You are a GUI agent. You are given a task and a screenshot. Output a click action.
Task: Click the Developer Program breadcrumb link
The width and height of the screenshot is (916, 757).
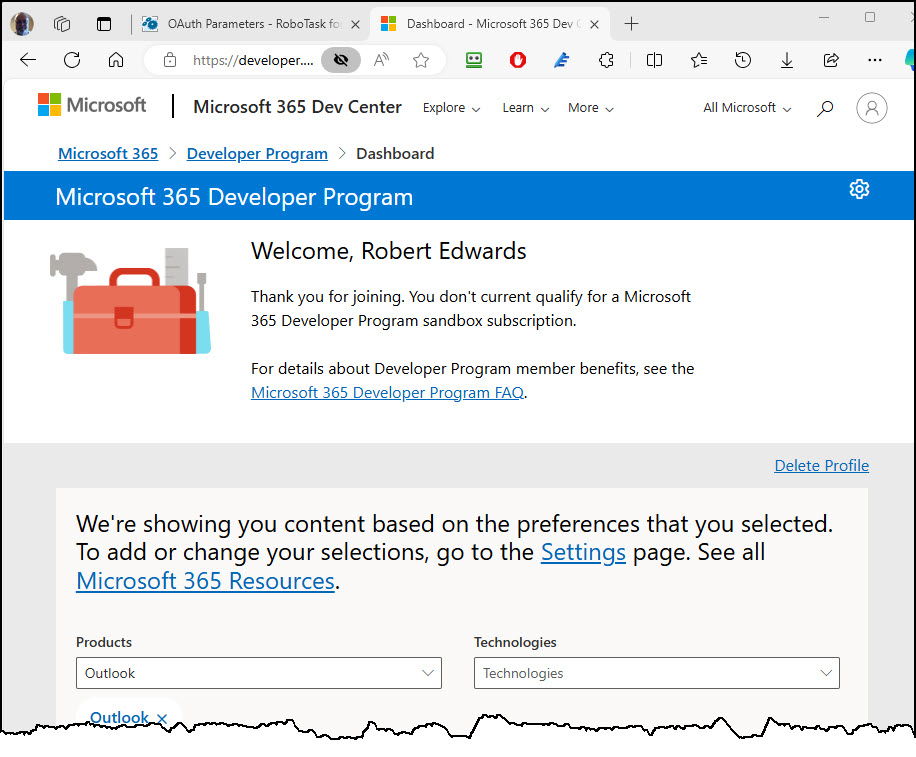coord(257,154)
